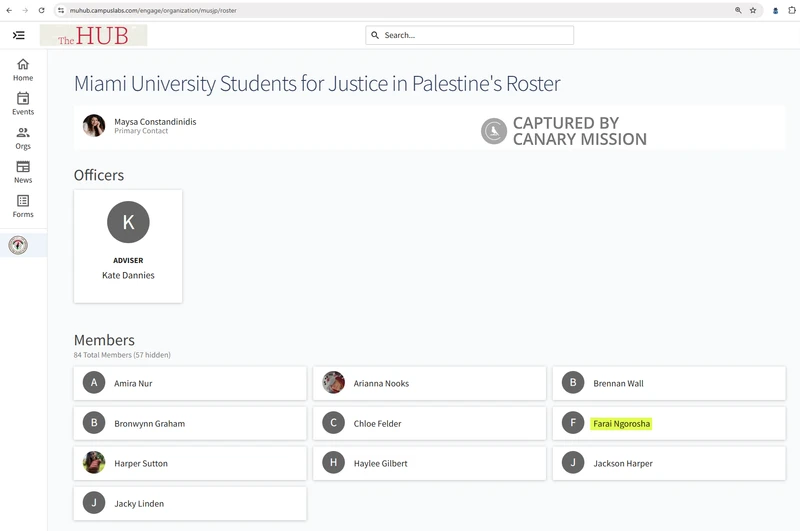Open member Amira Nur
The image size is (800, 531).
[x=133, y=383]
